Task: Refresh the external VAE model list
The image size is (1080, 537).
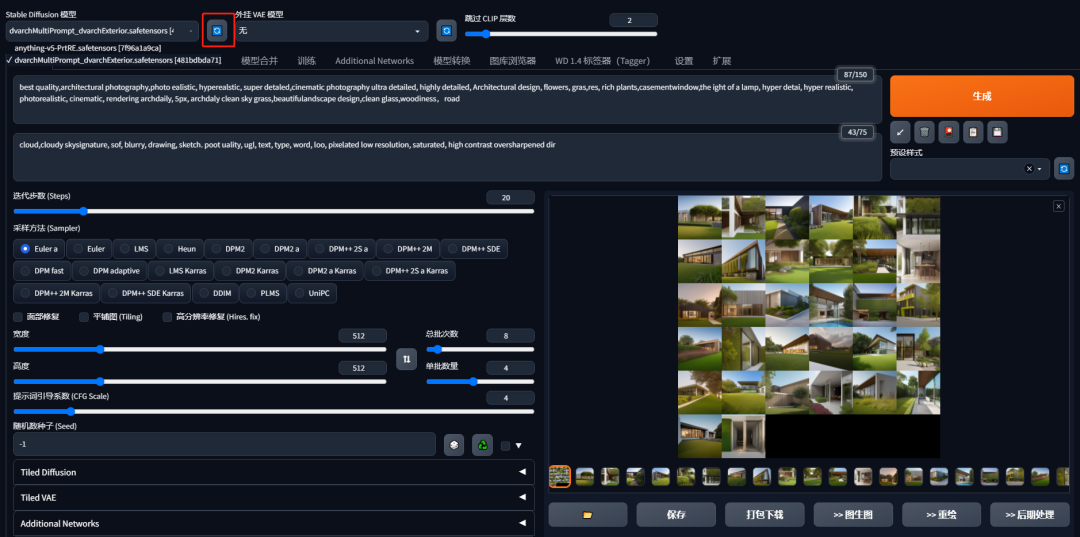Action: tap(446, 31)
